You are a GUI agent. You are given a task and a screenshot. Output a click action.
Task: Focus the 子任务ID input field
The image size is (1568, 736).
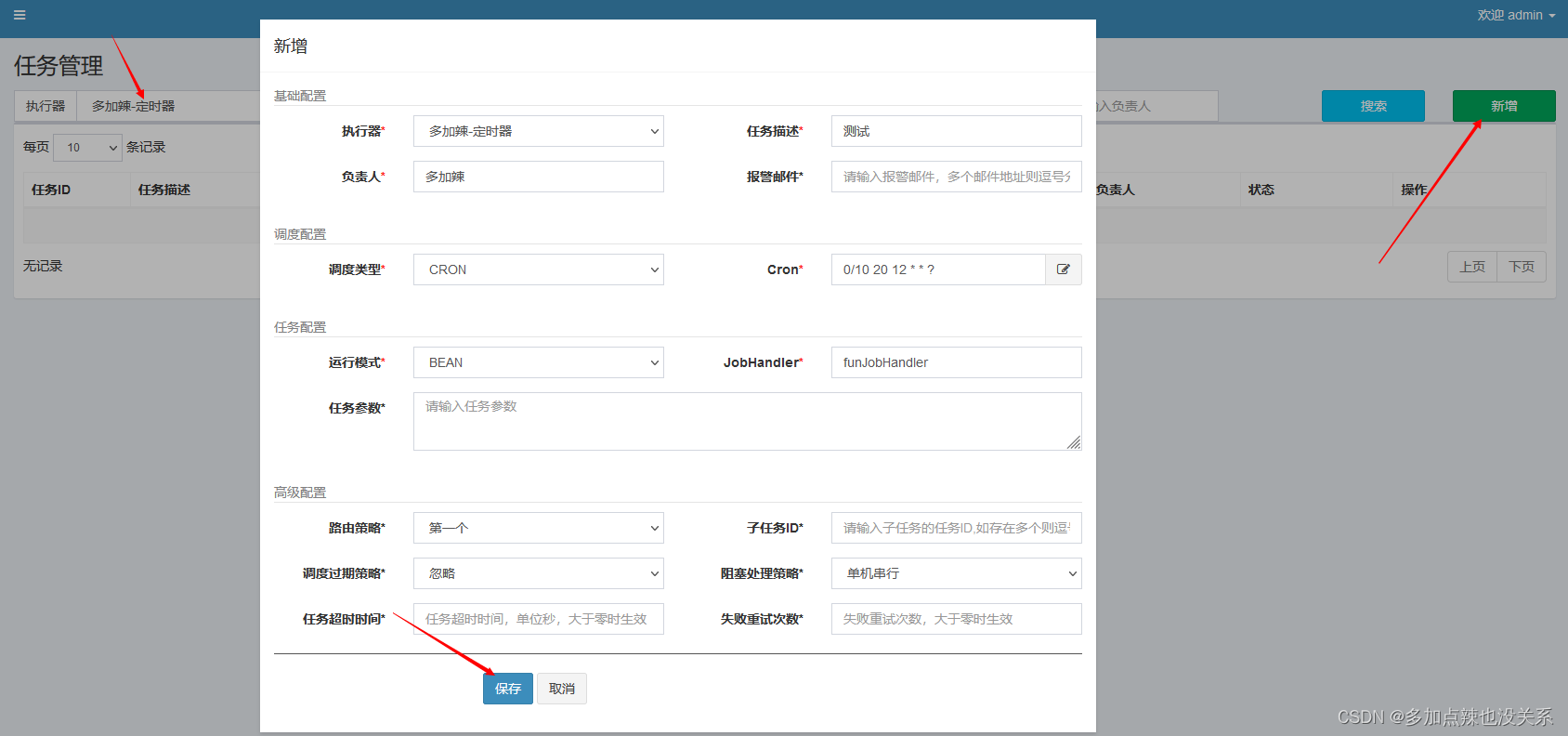tap(957, 528)
